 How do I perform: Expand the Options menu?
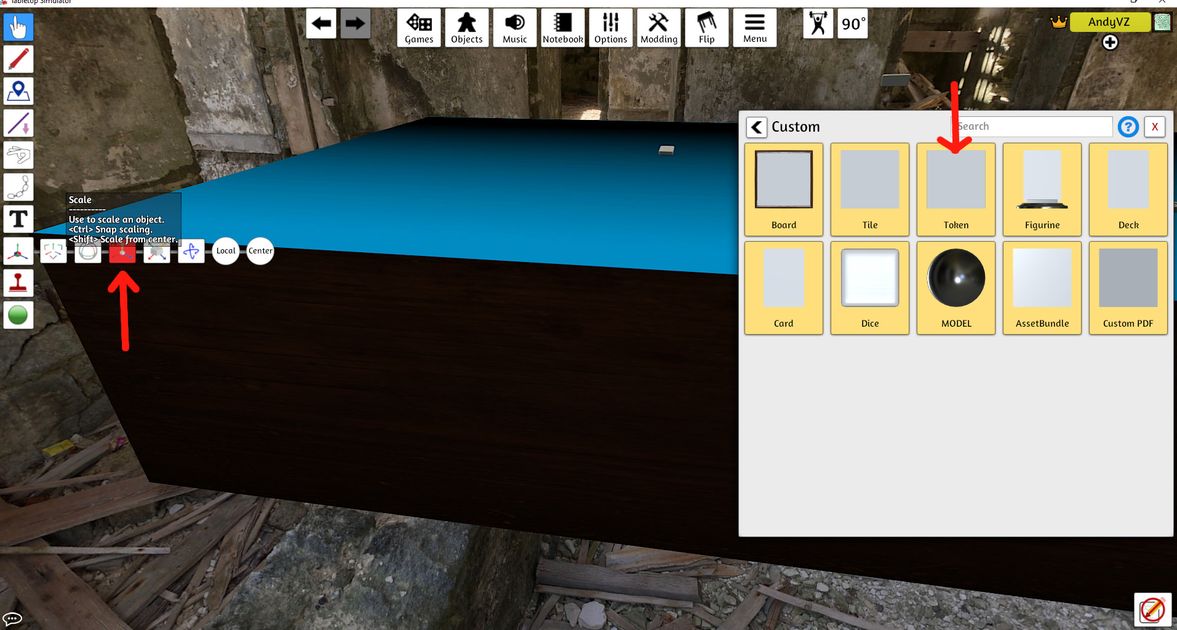coord(611,28)
